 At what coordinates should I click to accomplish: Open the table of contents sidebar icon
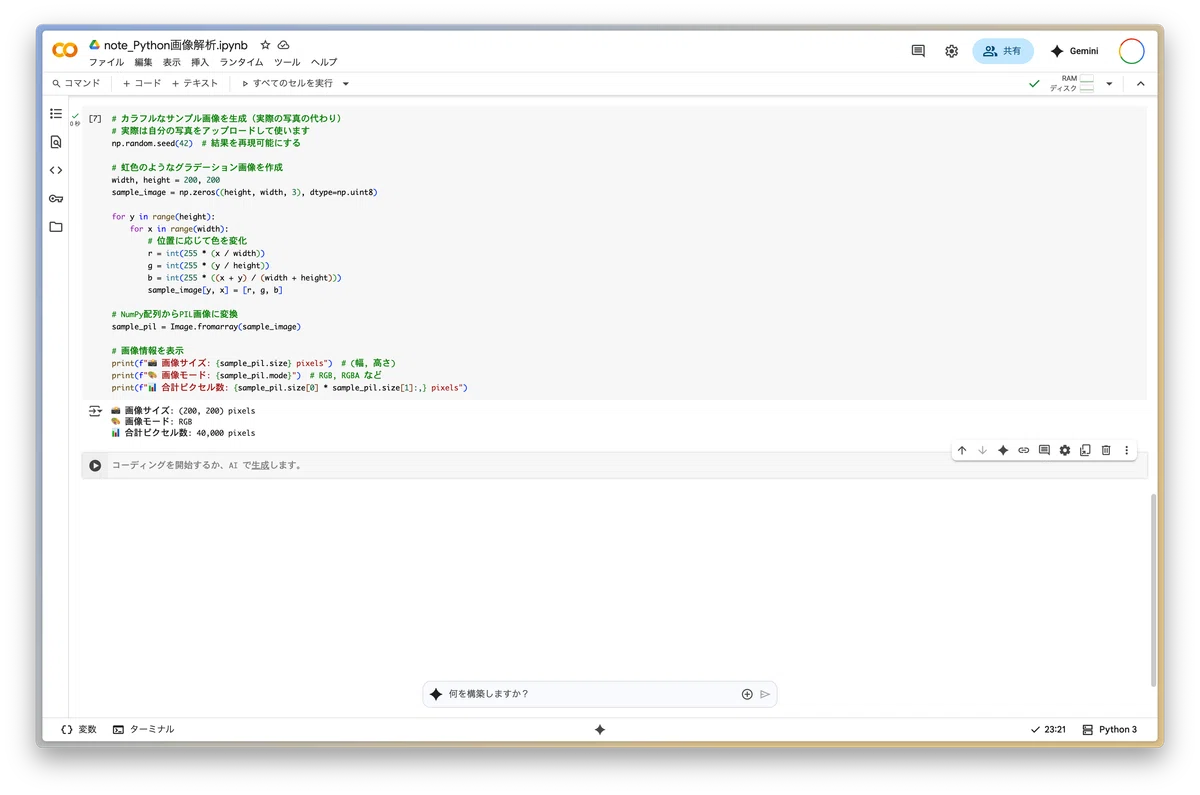pyautogui.click(x=56, y=114)
